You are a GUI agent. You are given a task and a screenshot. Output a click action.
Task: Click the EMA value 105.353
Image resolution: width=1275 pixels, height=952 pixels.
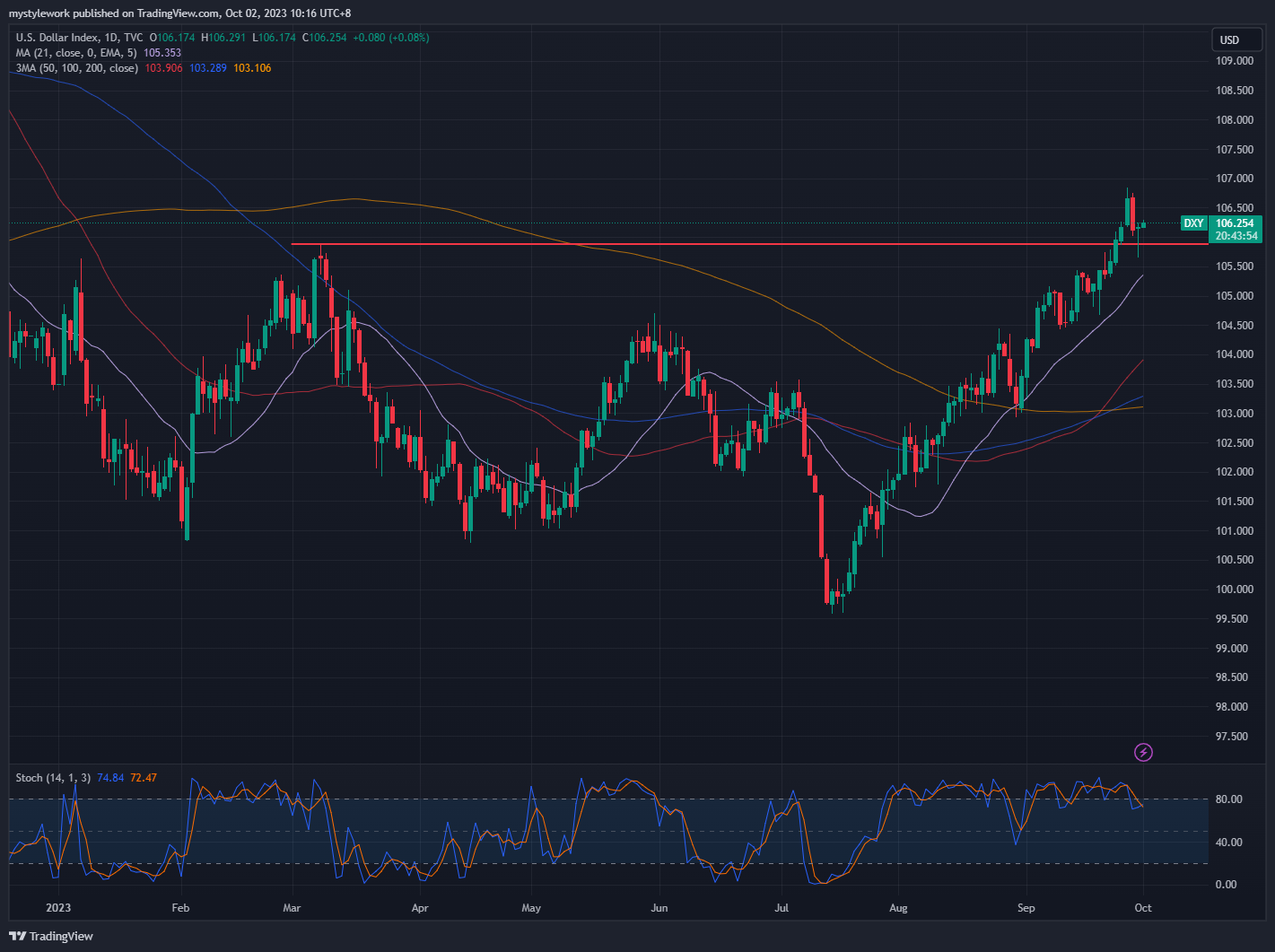[162, 53]
